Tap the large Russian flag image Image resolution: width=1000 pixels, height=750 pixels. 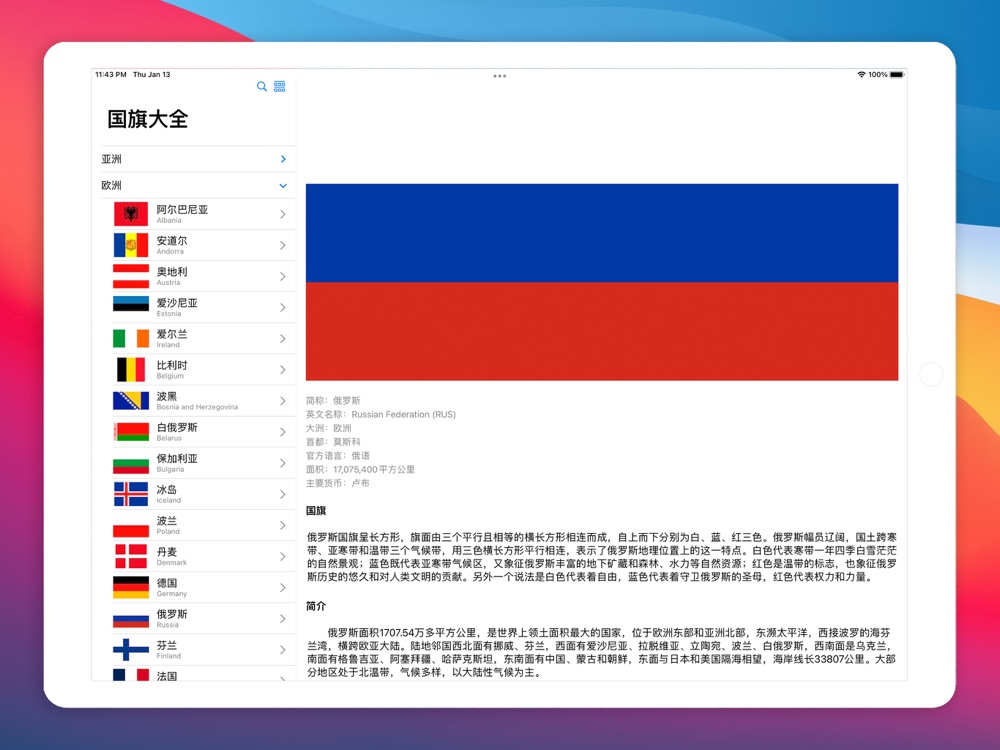pos(602,282)
